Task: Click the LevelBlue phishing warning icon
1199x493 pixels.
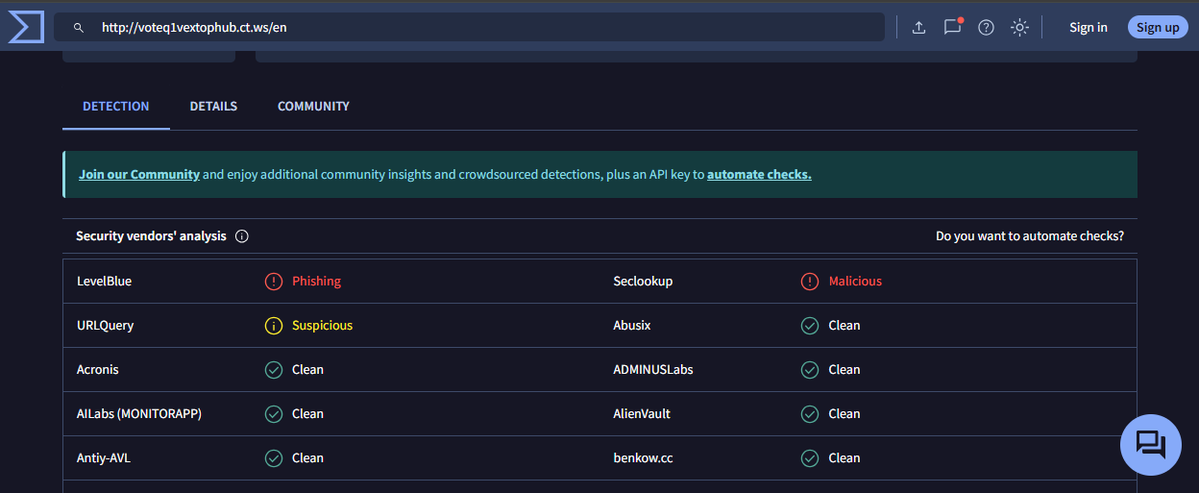Action: click(274, 281)
